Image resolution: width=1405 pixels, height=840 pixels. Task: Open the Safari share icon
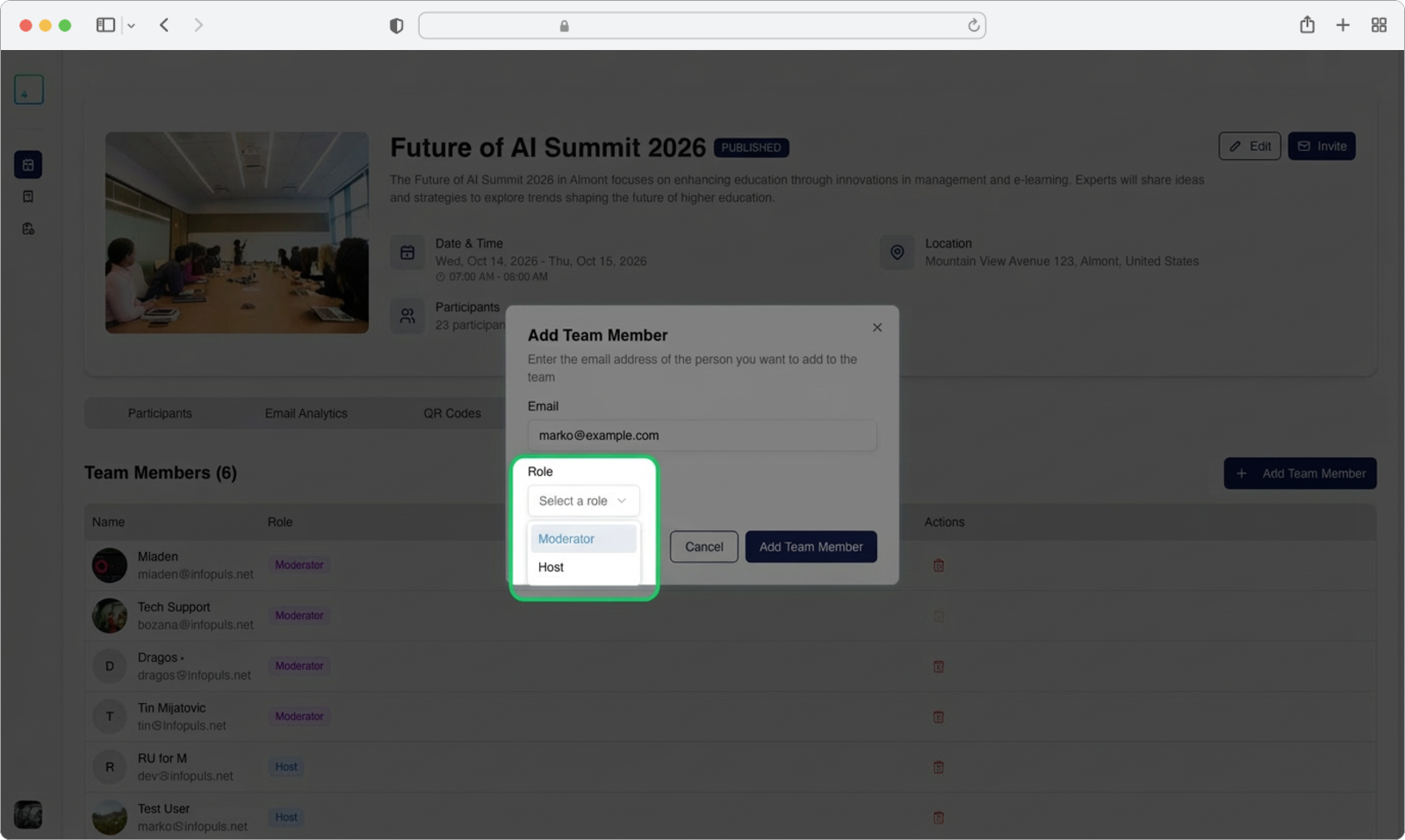point(1307,25)
